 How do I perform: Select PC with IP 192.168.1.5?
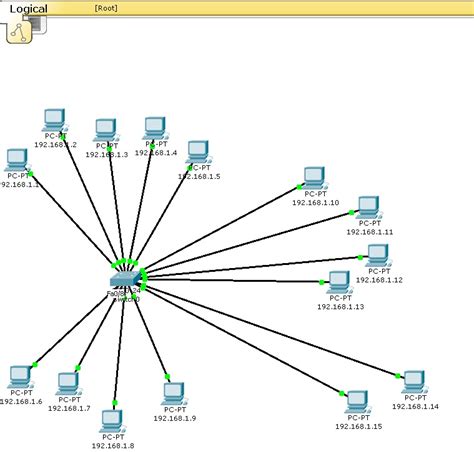pyautogui.click(x=199, y=152)
